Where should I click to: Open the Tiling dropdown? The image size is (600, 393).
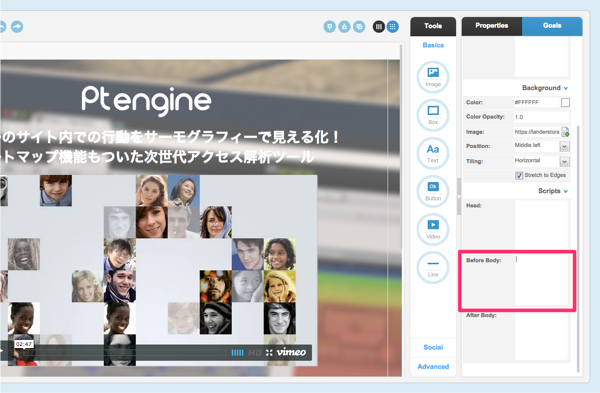pyautogui.click(x=564, y=161)
